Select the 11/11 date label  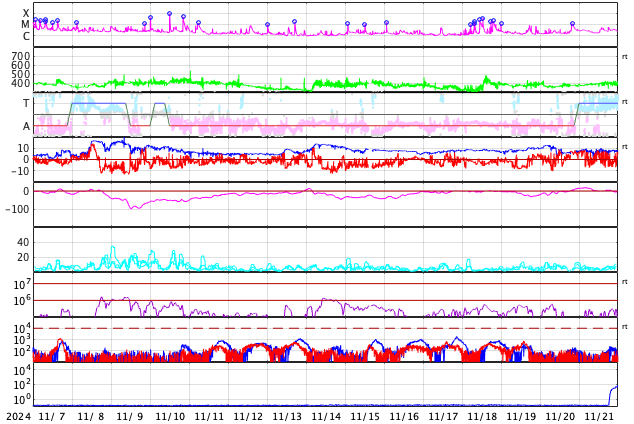click(209, 416)
